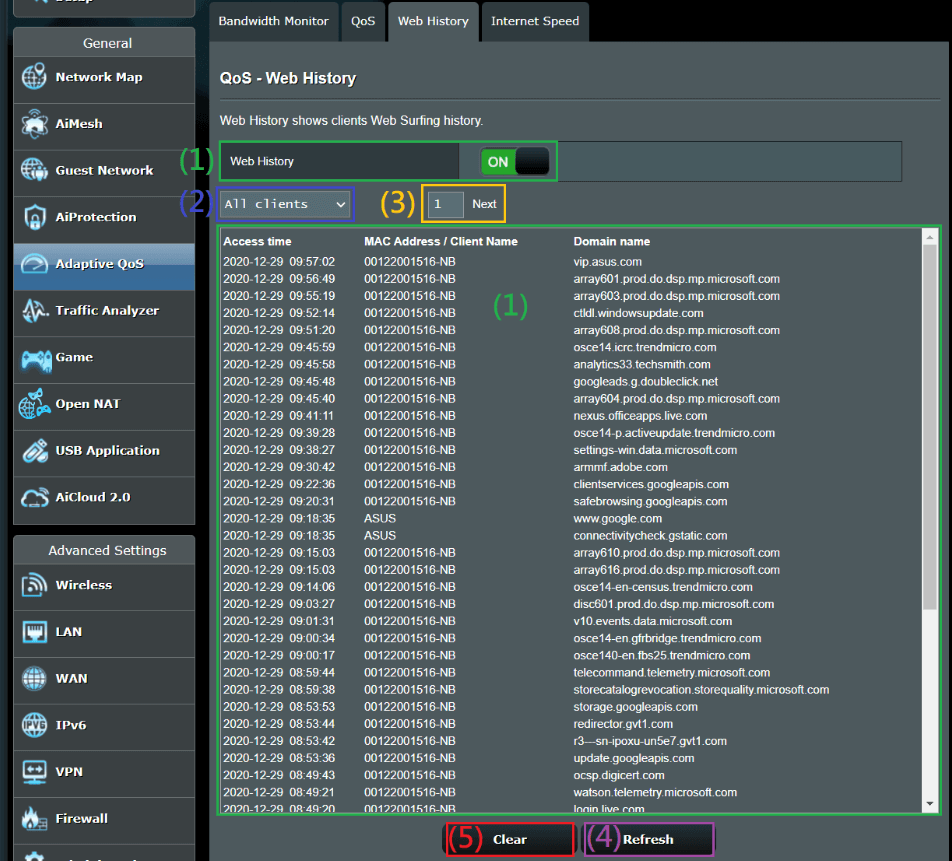Open the Internet Speed tab
The height and width of the screenshot is (861, 952).
(535, 21)
